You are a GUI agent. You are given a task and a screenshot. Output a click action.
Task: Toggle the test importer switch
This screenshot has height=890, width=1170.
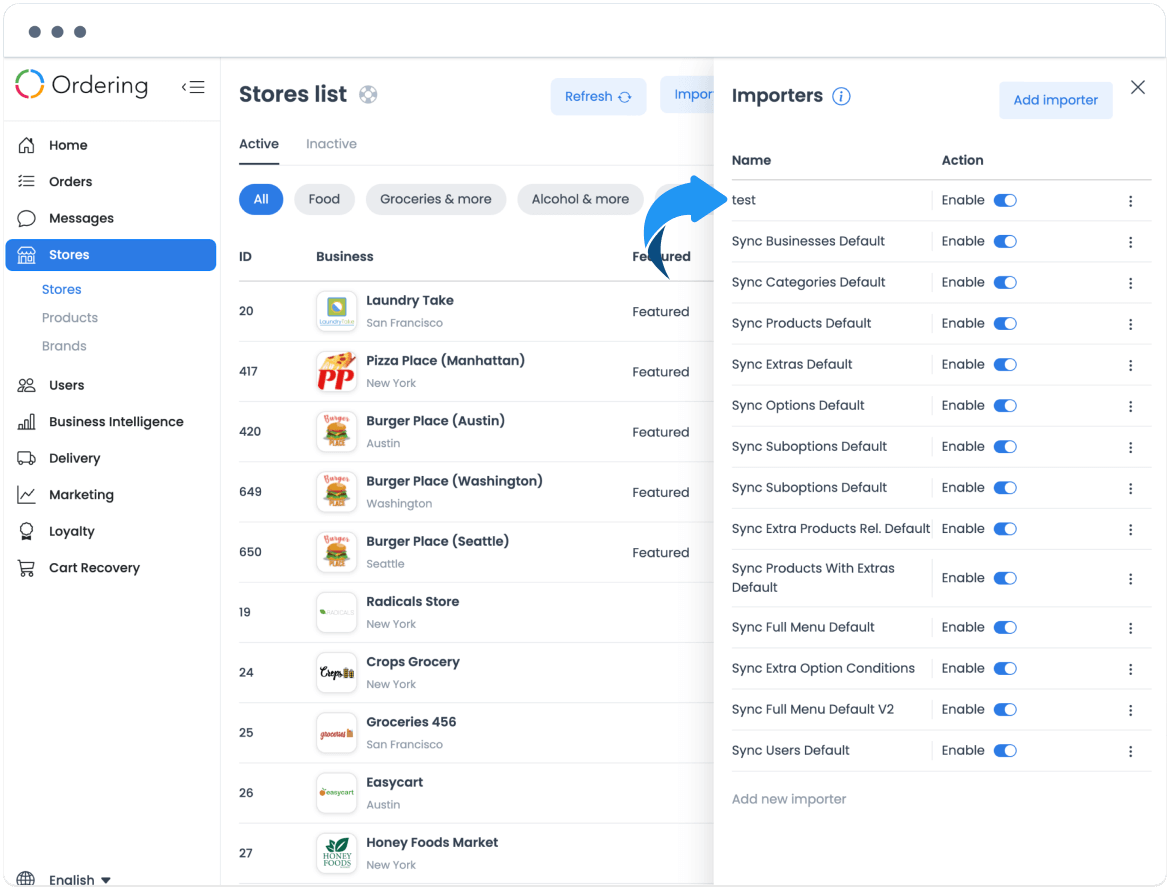(1005, 200)
